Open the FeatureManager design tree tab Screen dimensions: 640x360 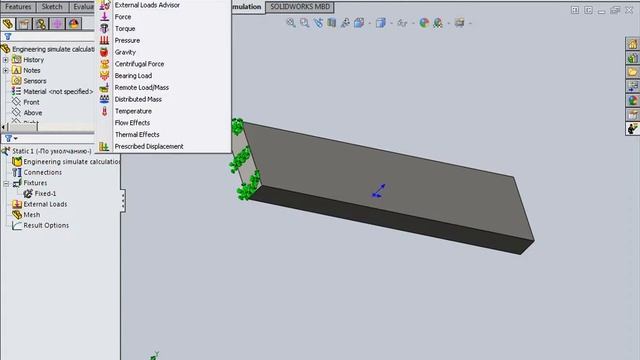tap(8, 24)
